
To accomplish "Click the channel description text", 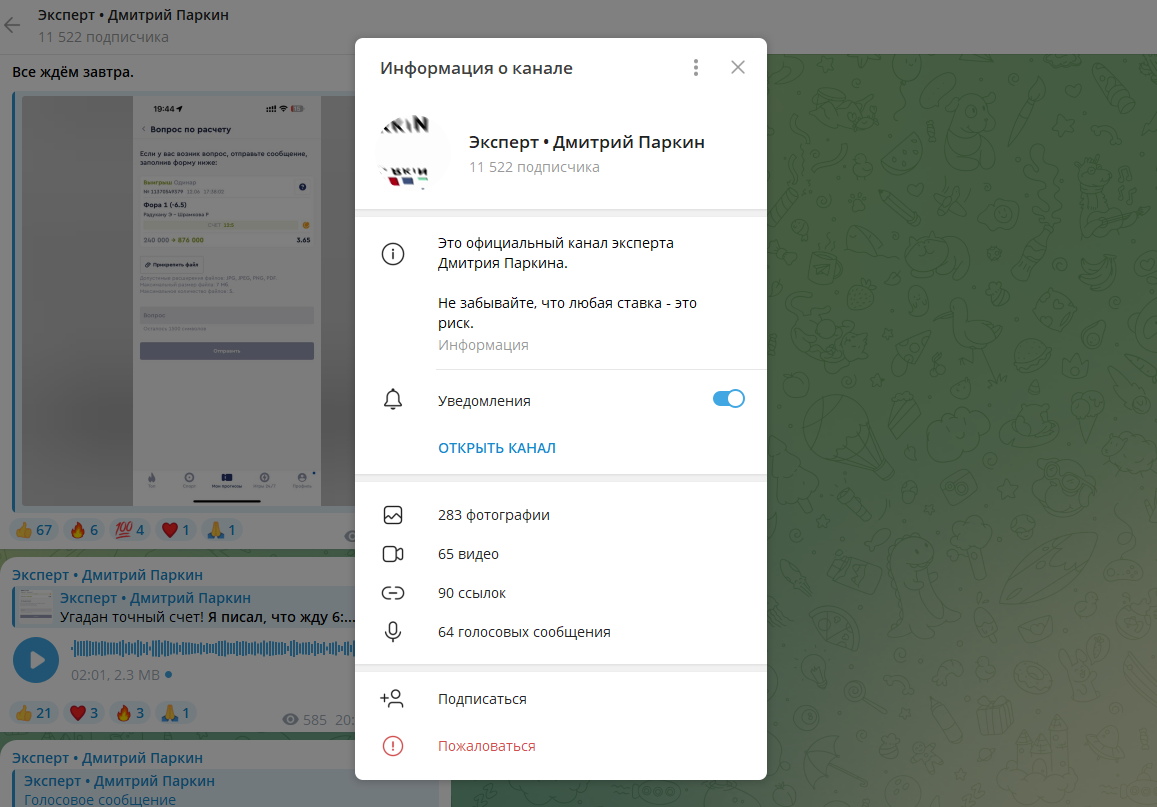I will (567, 283).
